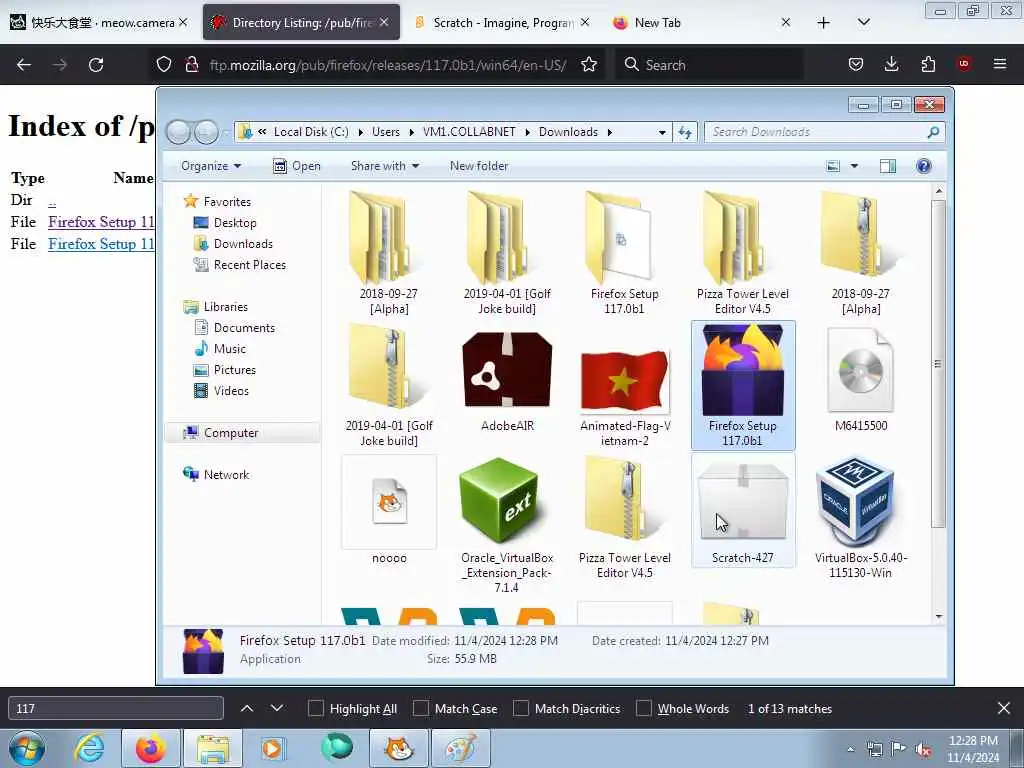Select the noooo Scratch file
Image resolution: width=1024 pixels, height=768 pixels.
(389, 511)
